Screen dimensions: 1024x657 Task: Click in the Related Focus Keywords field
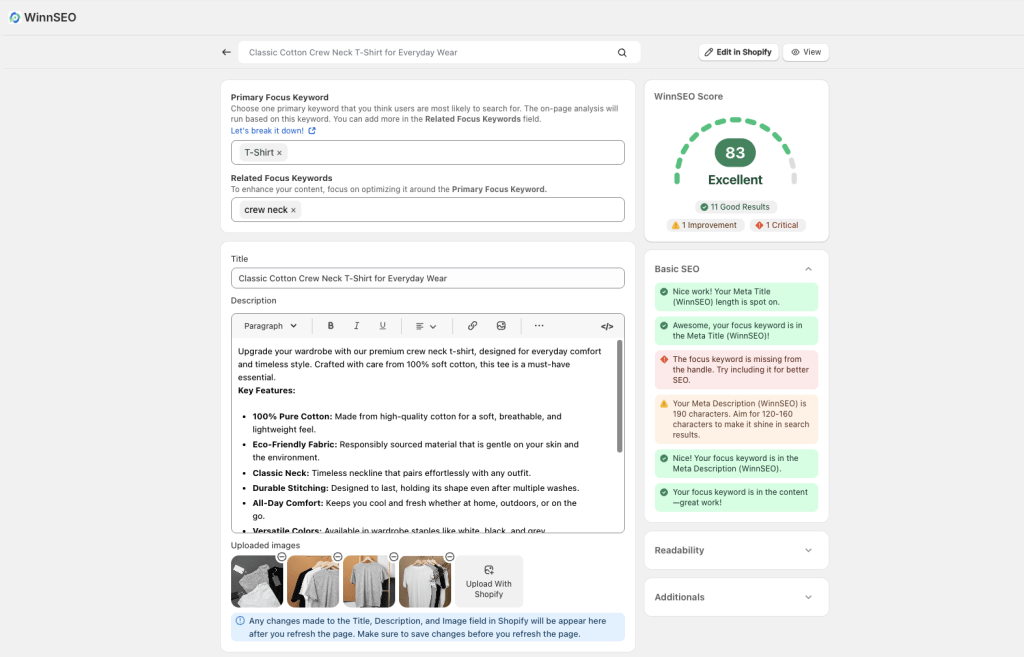[428, 210]
